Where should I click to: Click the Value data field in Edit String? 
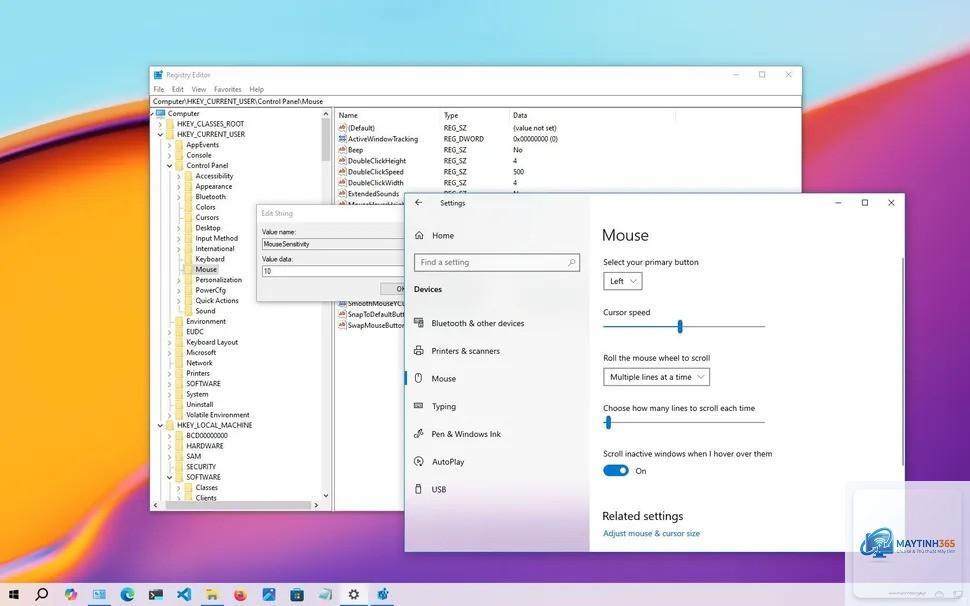tap(333, 271)
